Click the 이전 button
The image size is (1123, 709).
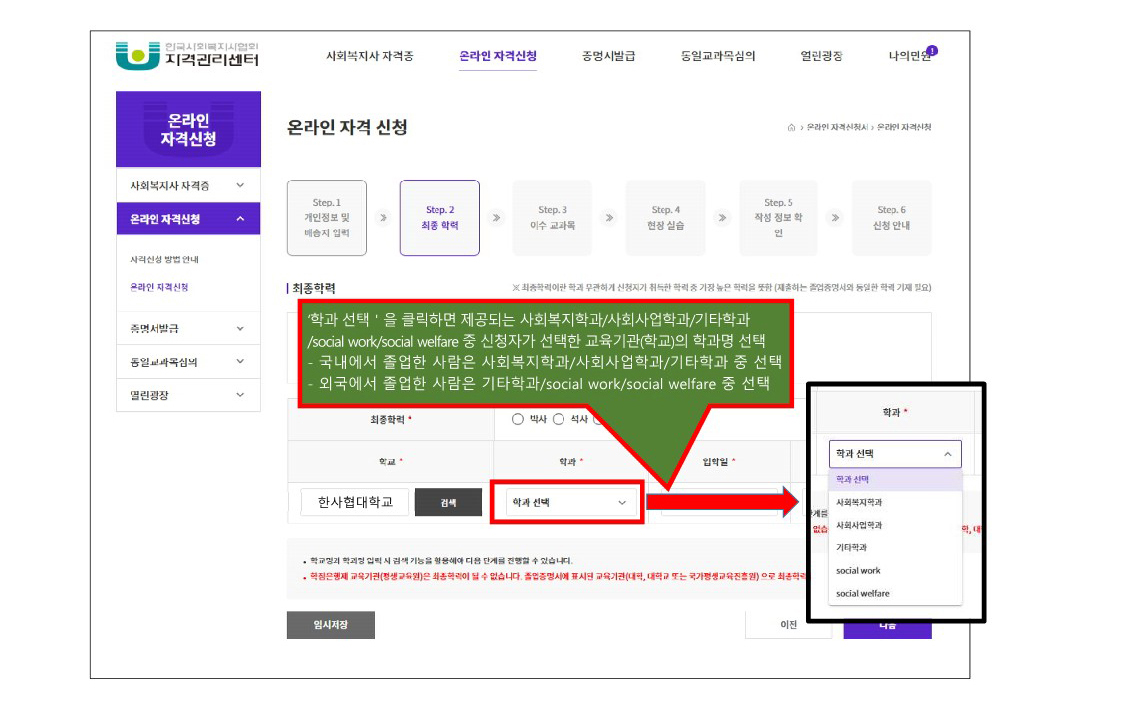(789, 625)
